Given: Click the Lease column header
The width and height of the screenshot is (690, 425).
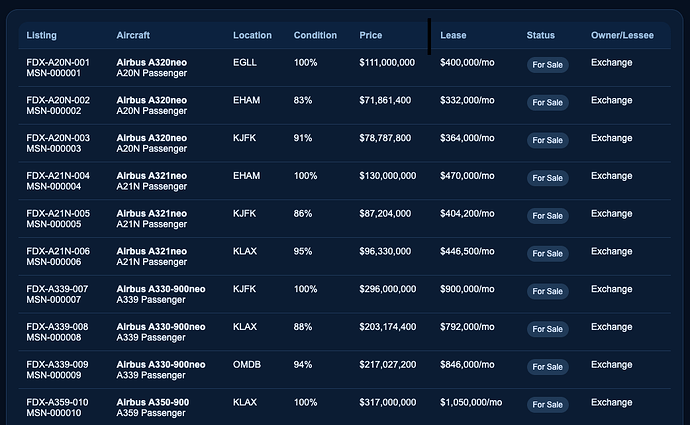Looking at the screenshot, I should 453,35.
